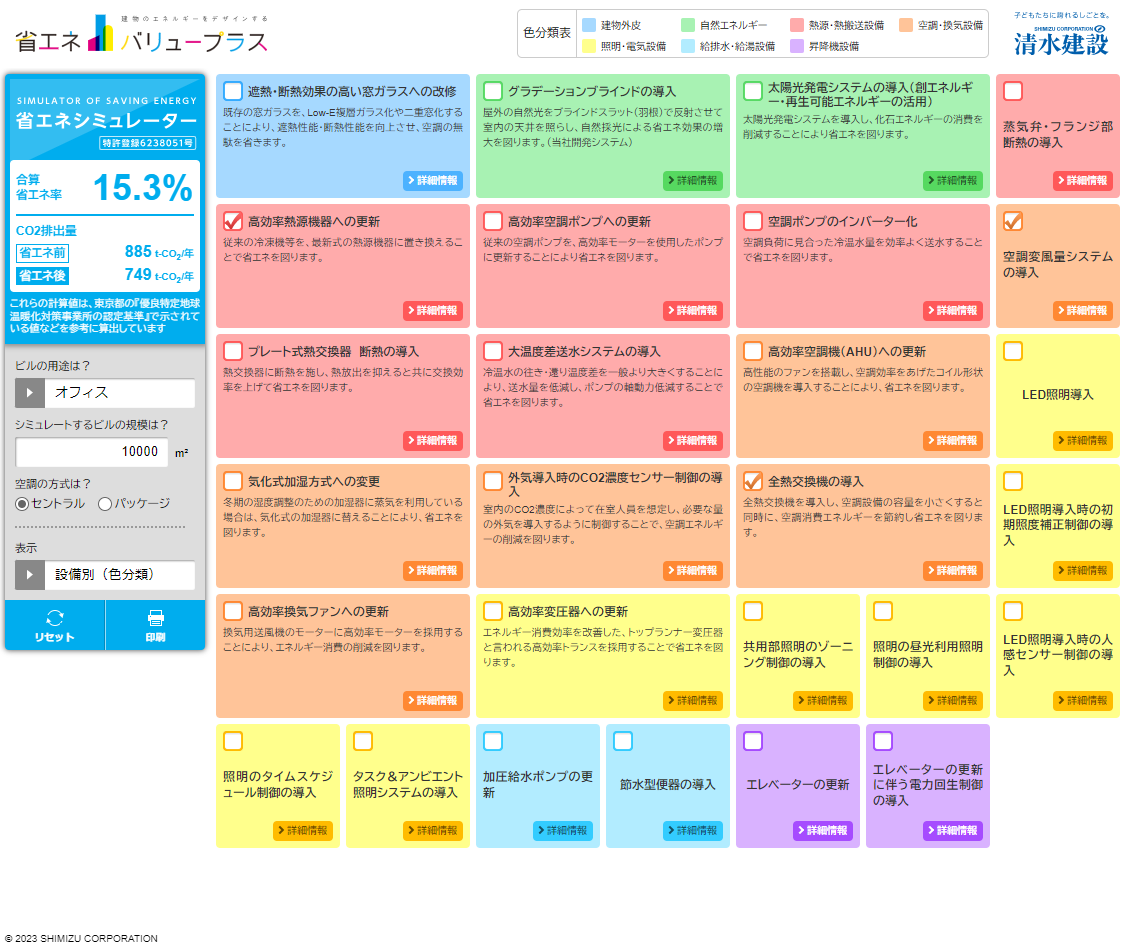The width and height of the screenshot is (1127, 943).
Task: Open 詳細情報 for エレベーターの更新
Action: click(x=822, y=831)
